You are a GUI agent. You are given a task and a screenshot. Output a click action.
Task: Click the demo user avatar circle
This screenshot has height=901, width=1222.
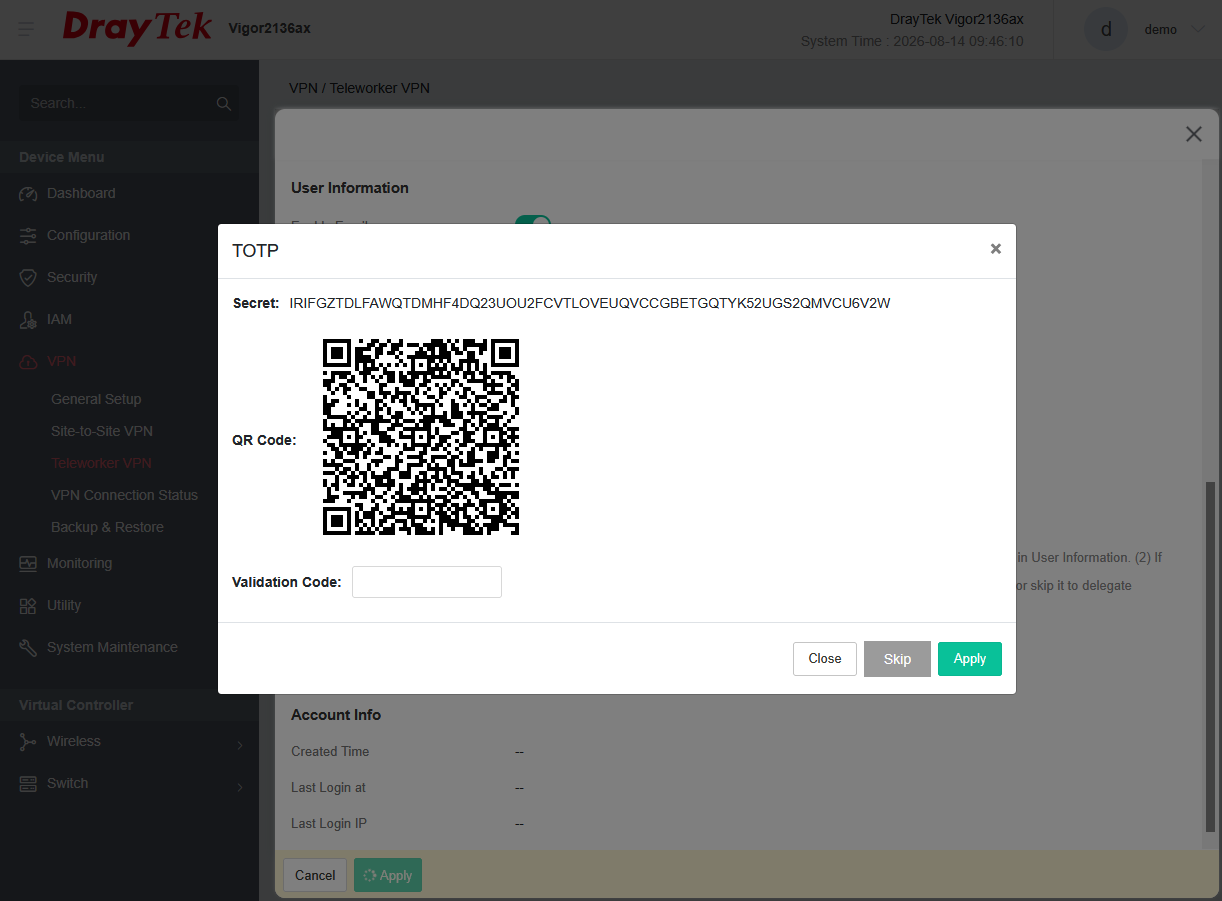[1106, 30]
